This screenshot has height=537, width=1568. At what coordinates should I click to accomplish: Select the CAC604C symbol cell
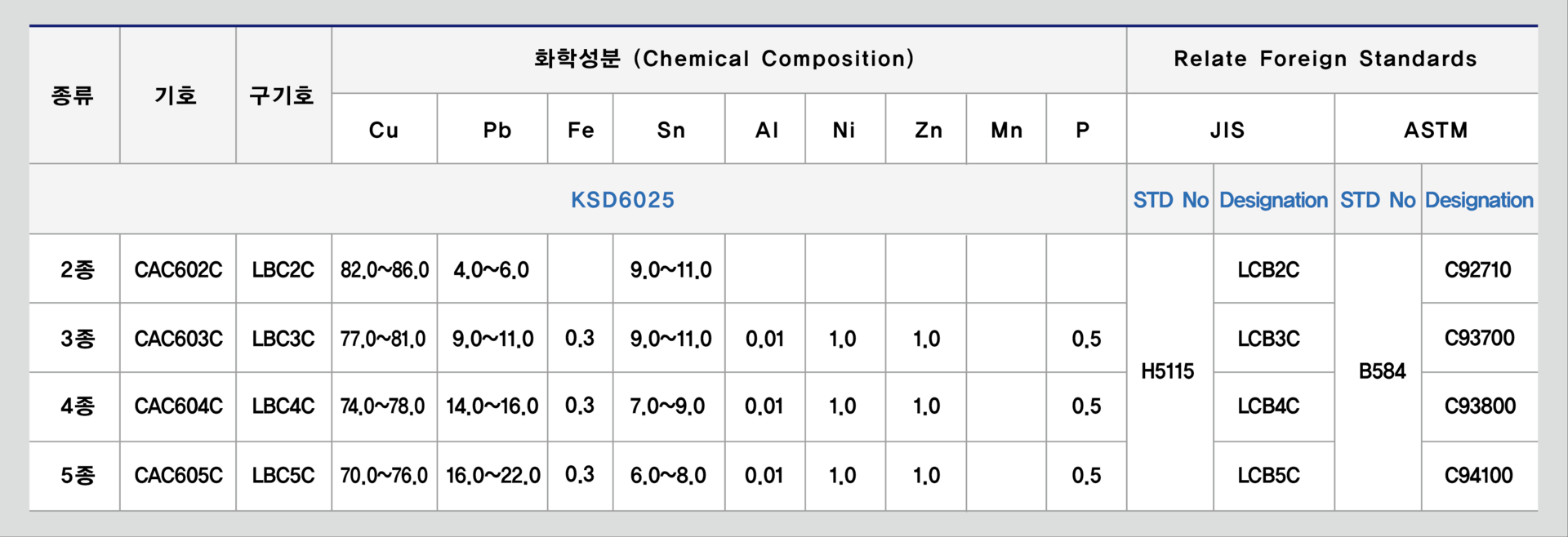coord(178,406)
